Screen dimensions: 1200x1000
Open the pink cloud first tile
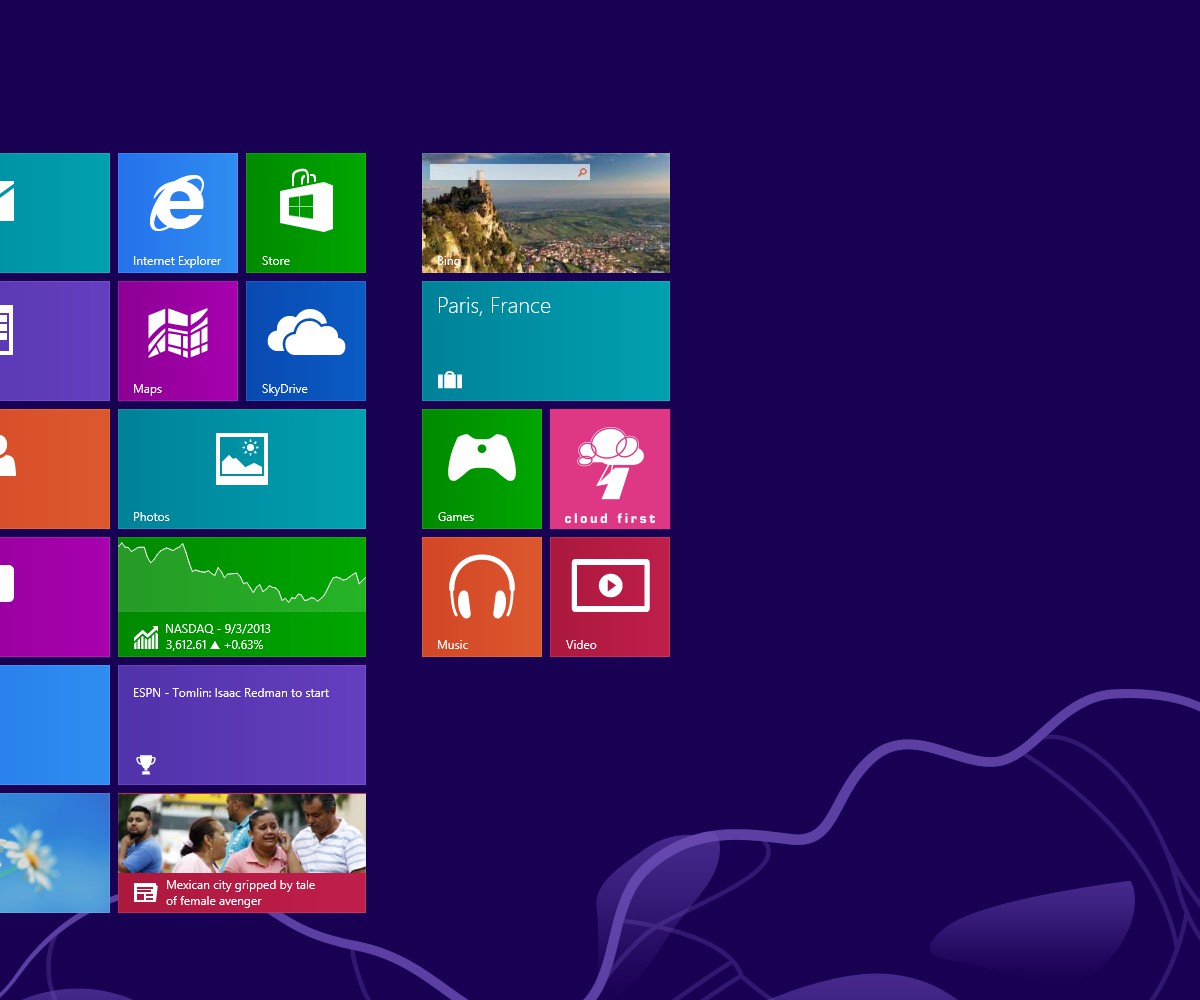(x=610, y=469)
